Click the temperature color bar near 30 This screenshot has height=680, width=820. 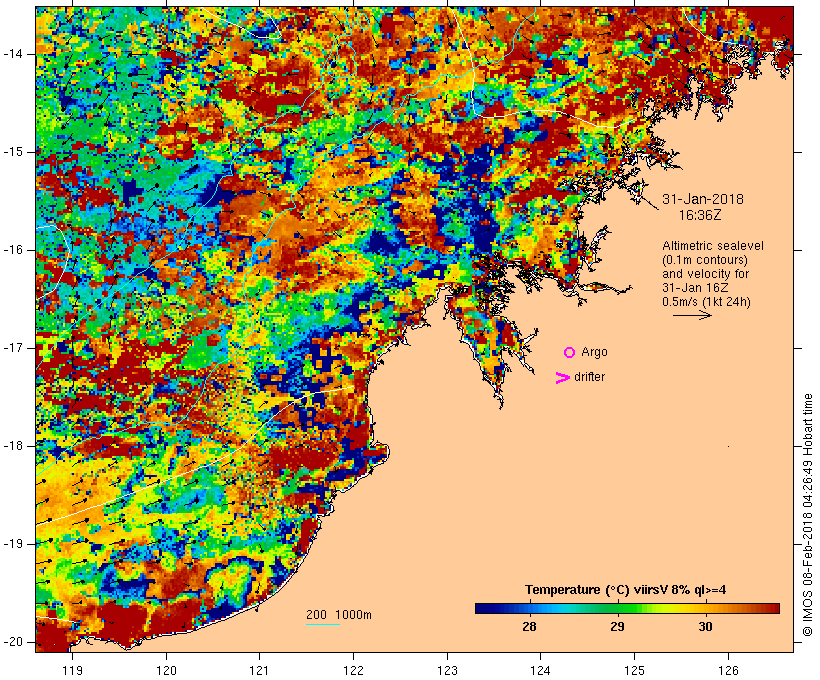tap(706, 608)
